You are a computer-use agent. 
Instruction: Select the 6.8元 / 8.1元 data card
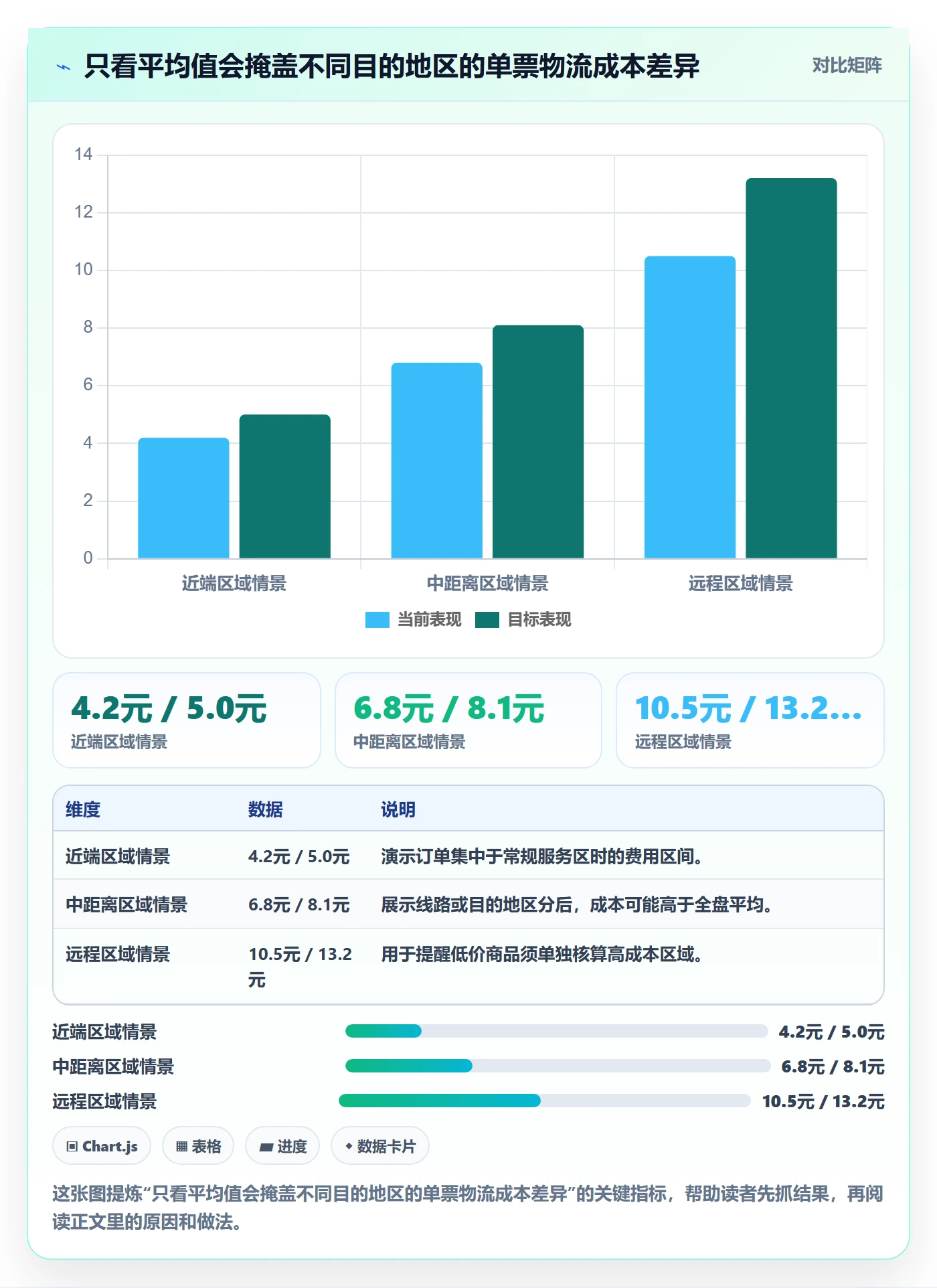tap(468, 720)
